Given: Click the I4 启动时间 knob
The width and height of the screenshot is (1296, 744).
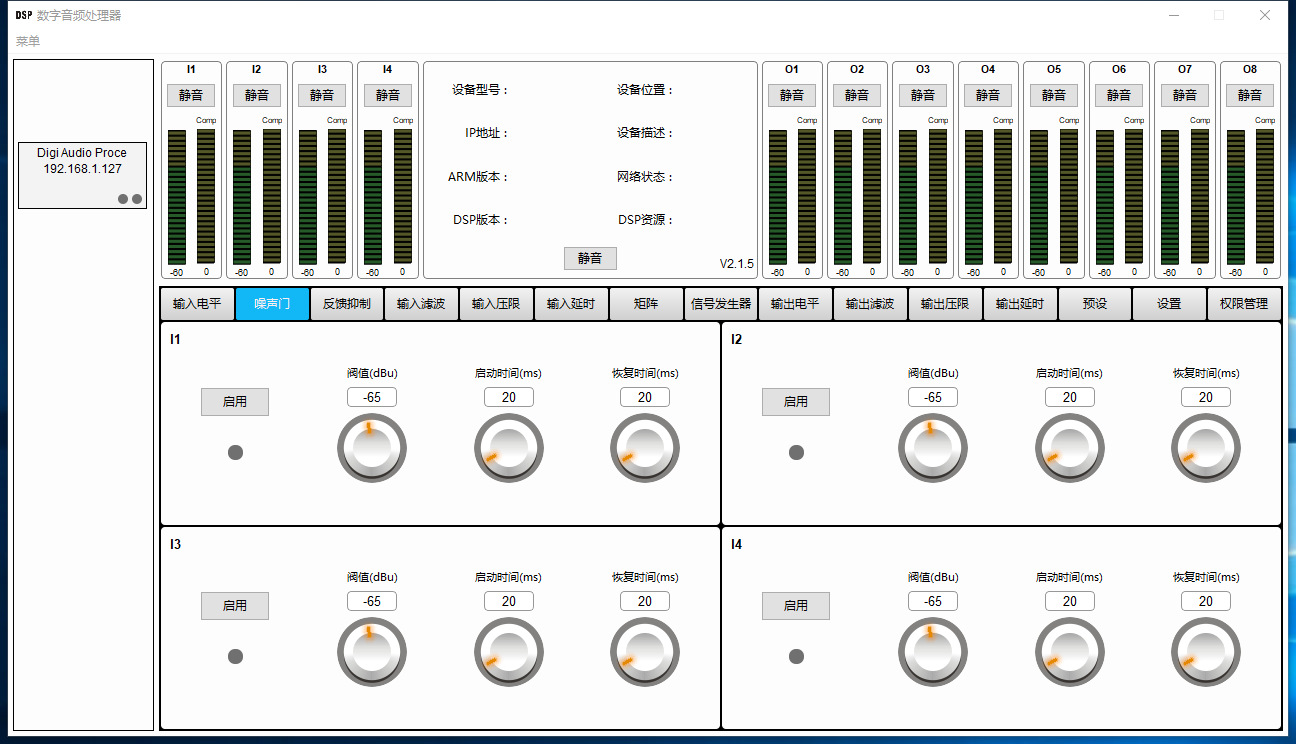Looking at the screenshot, I should point(1070,652).
